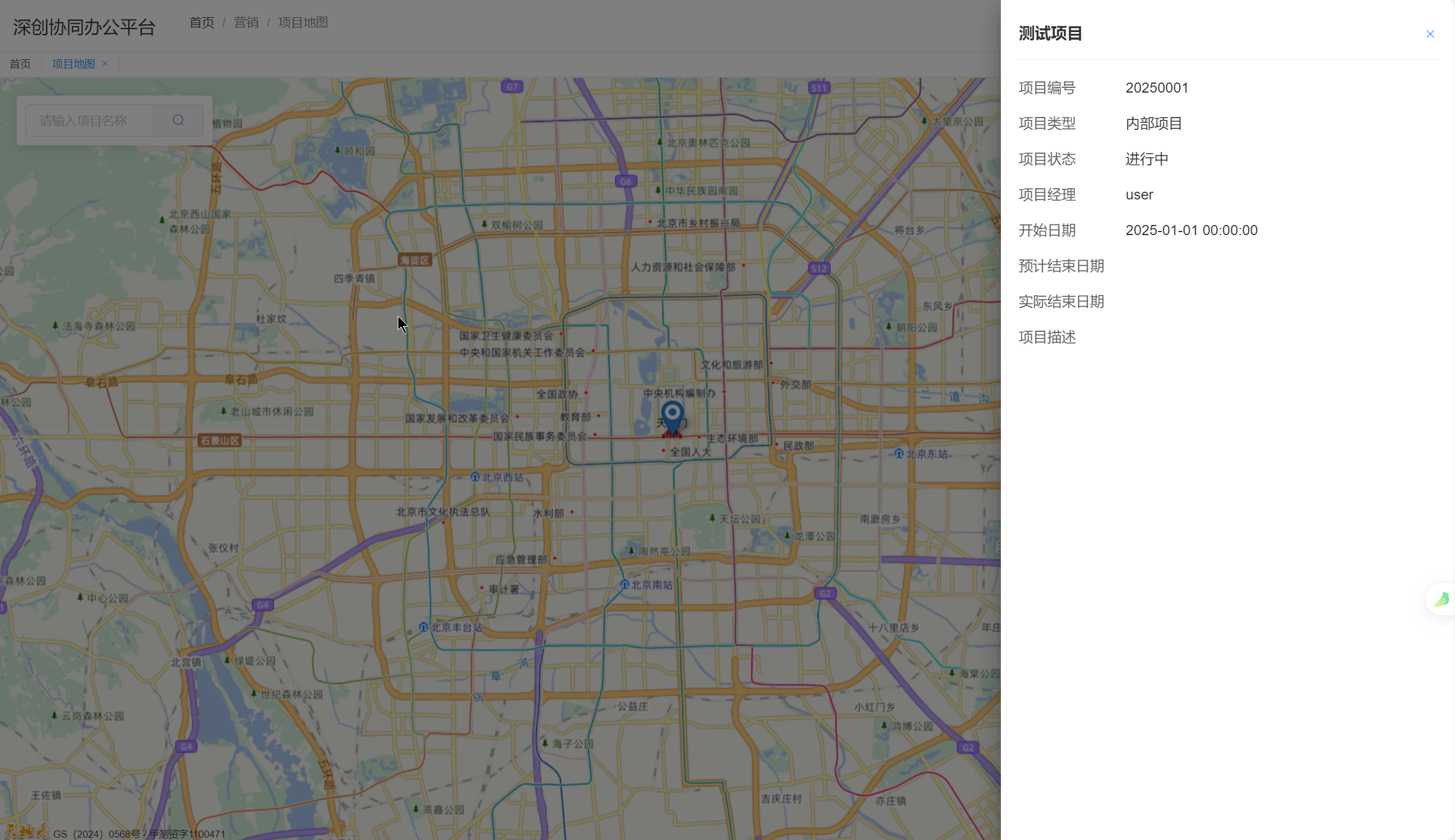Click the 天地图 logo watermark
Screen dimensions: 1455x840
point(26,831)
